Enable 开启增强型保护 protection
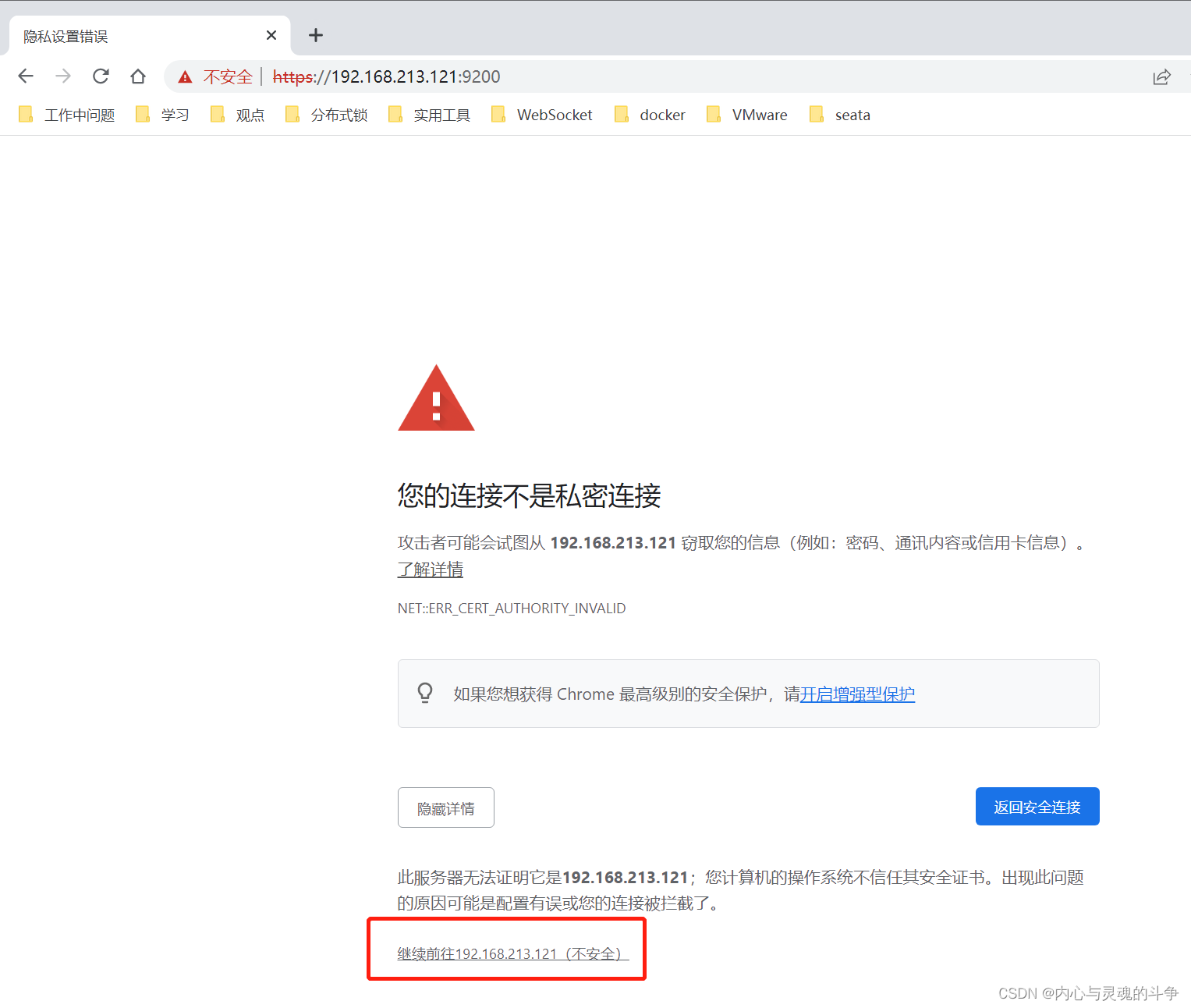Viewport: 1191px width, 1008px height. pos(857,694)
